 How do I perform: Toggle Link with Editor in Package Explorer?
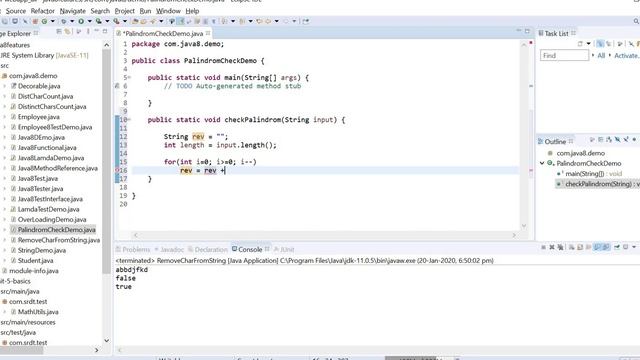click(67, 31)
